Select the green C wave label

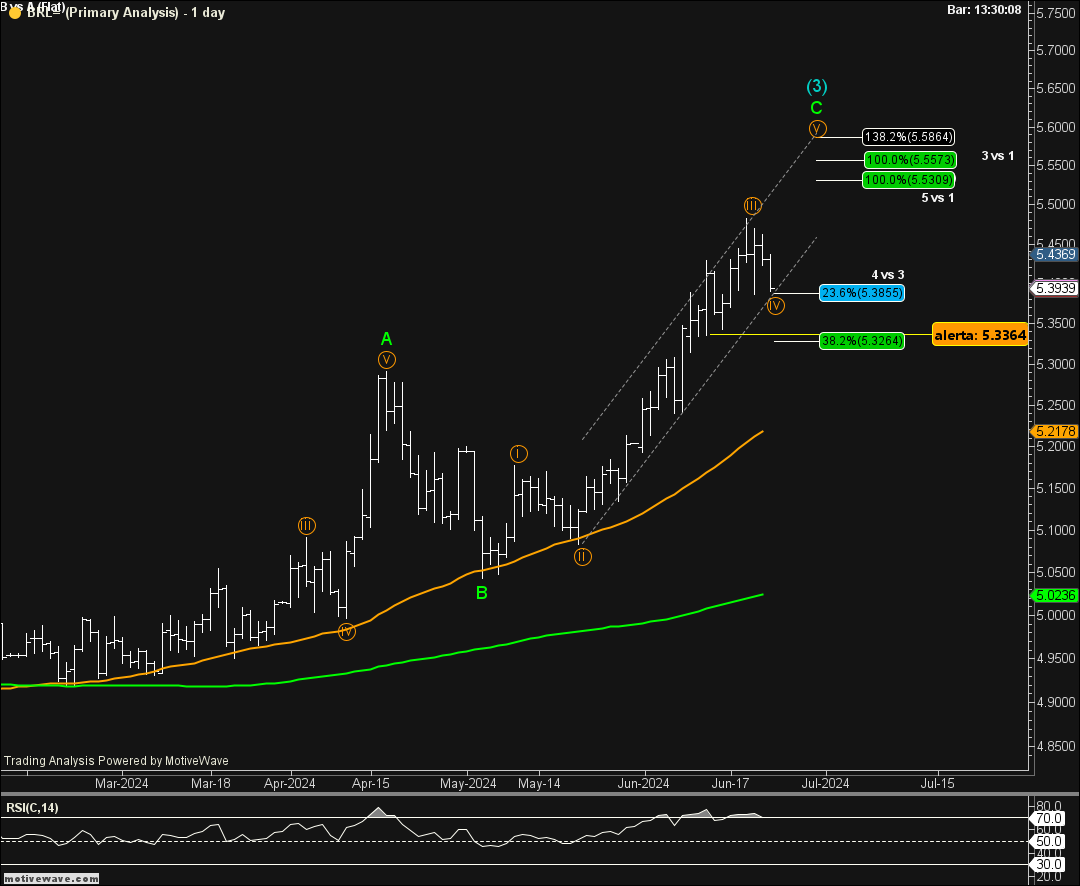(x=816, y=108)
